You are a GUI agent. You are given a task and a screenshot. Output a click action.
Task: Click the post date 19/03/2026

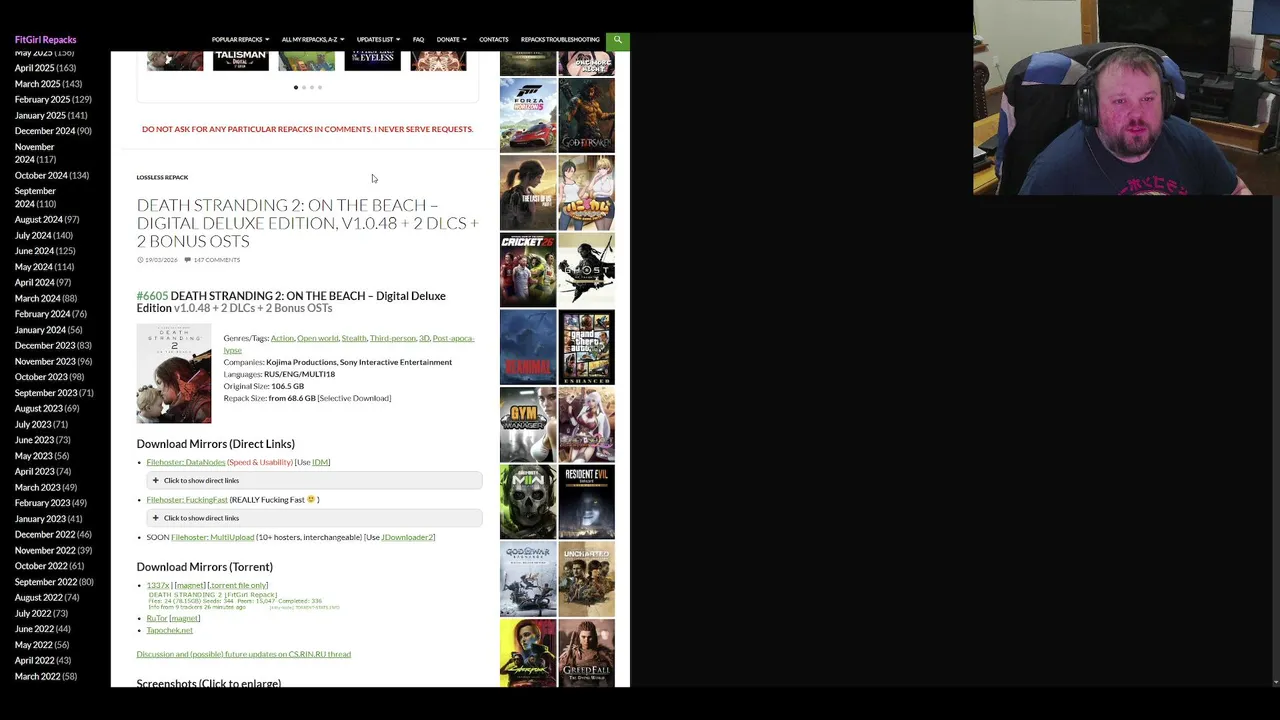point(160,260)
